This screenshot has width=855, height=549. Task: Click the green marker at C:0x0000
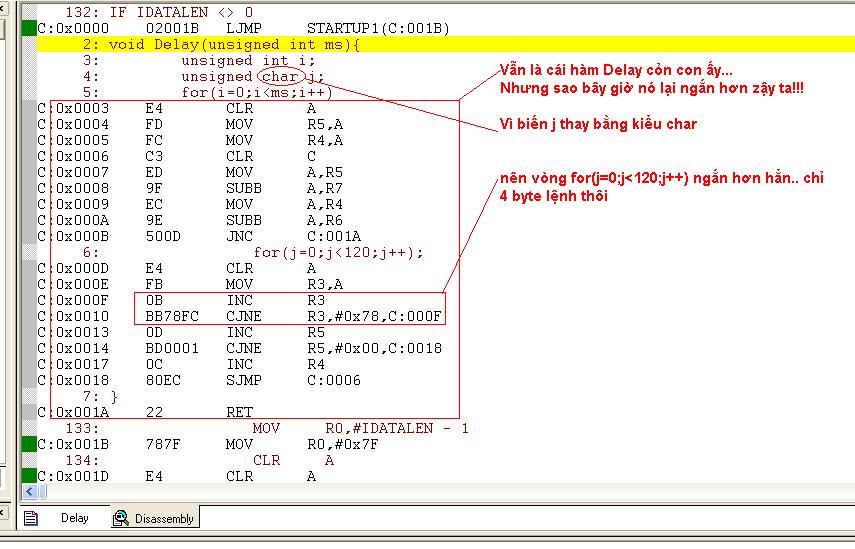click(29, 28)
